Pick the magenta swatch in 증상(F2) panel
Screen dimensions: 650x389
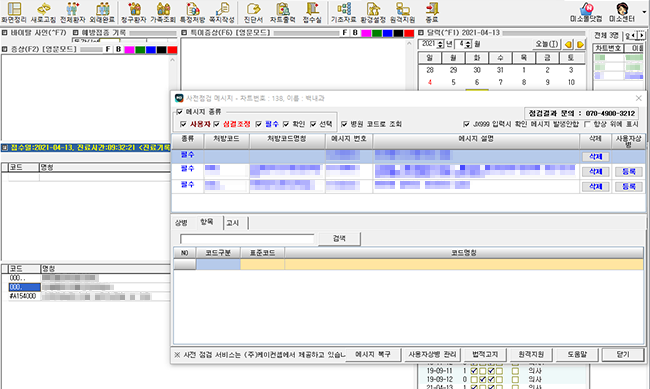[x=129, y=50]
